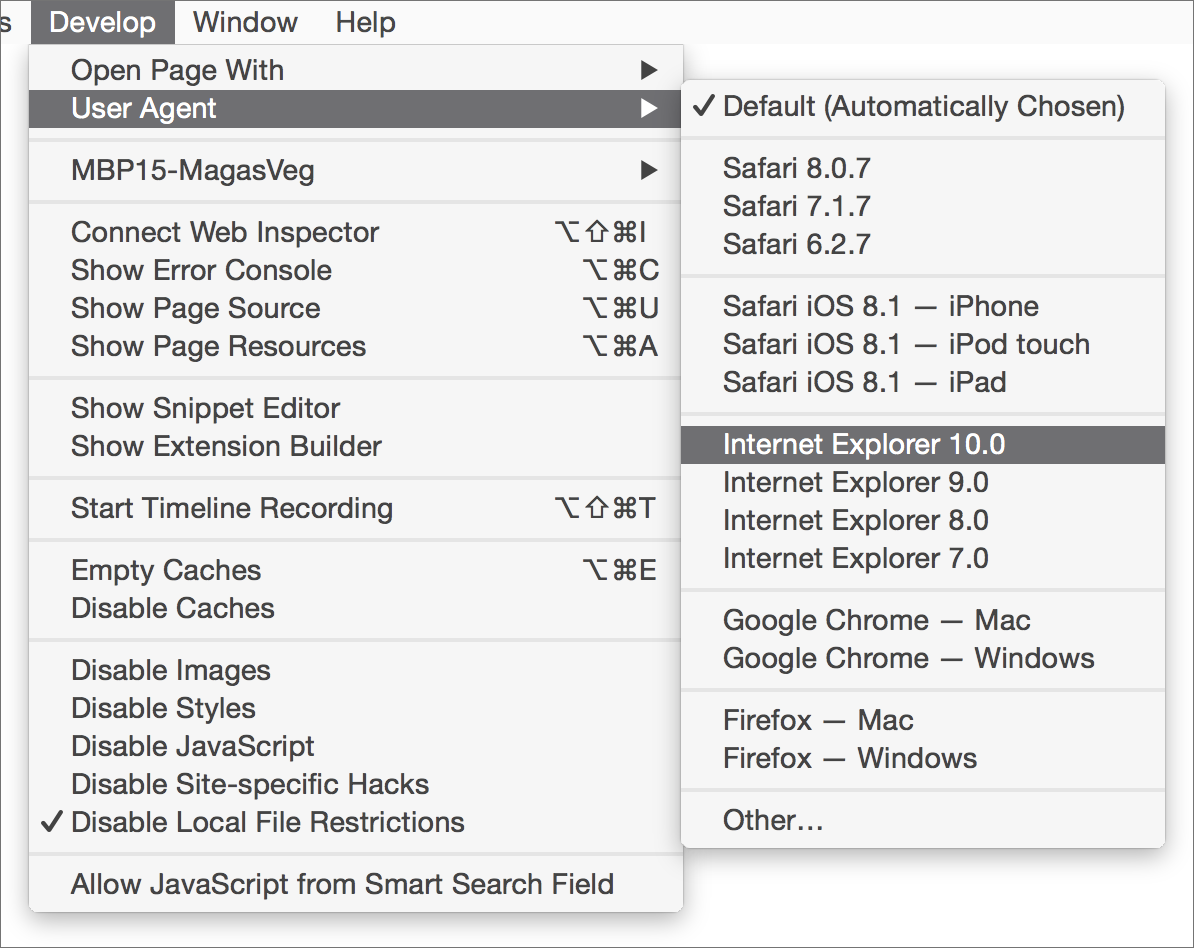
Task: Show Page Resources
Action: pyautogui.click(x=356, y=346)
